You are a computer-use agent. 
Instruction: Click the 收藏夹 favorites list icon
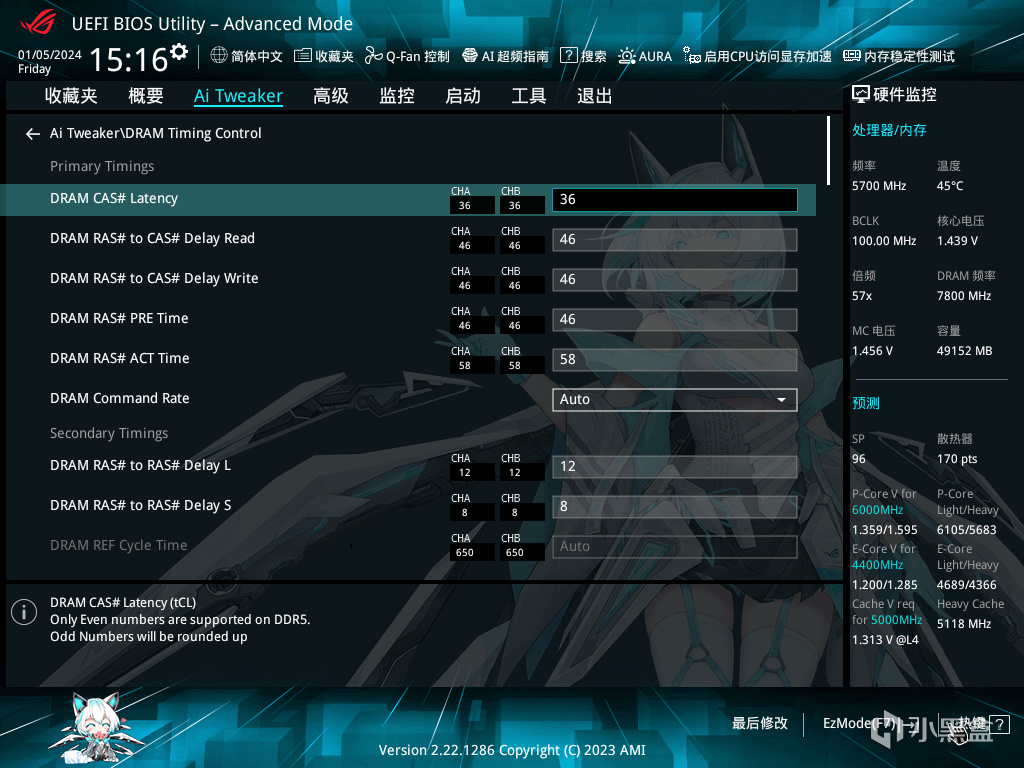coord(302,56)
